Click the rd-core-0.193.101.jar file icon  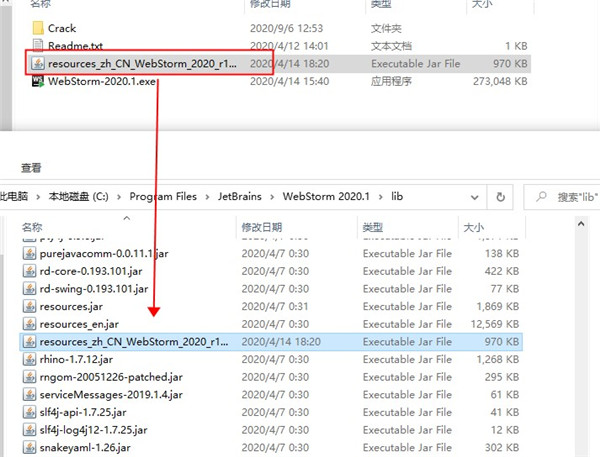(30, 271)
